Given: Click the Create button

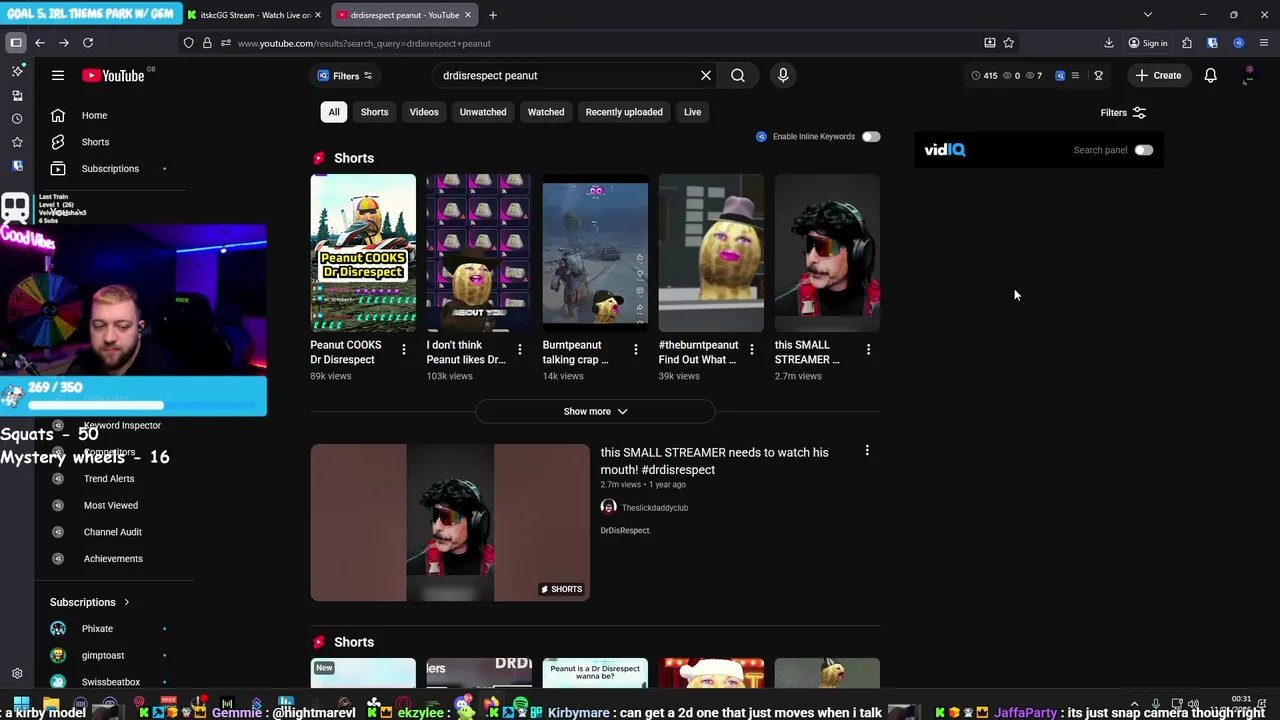Looking at the screenshot, I should [x=1158, y=75].
